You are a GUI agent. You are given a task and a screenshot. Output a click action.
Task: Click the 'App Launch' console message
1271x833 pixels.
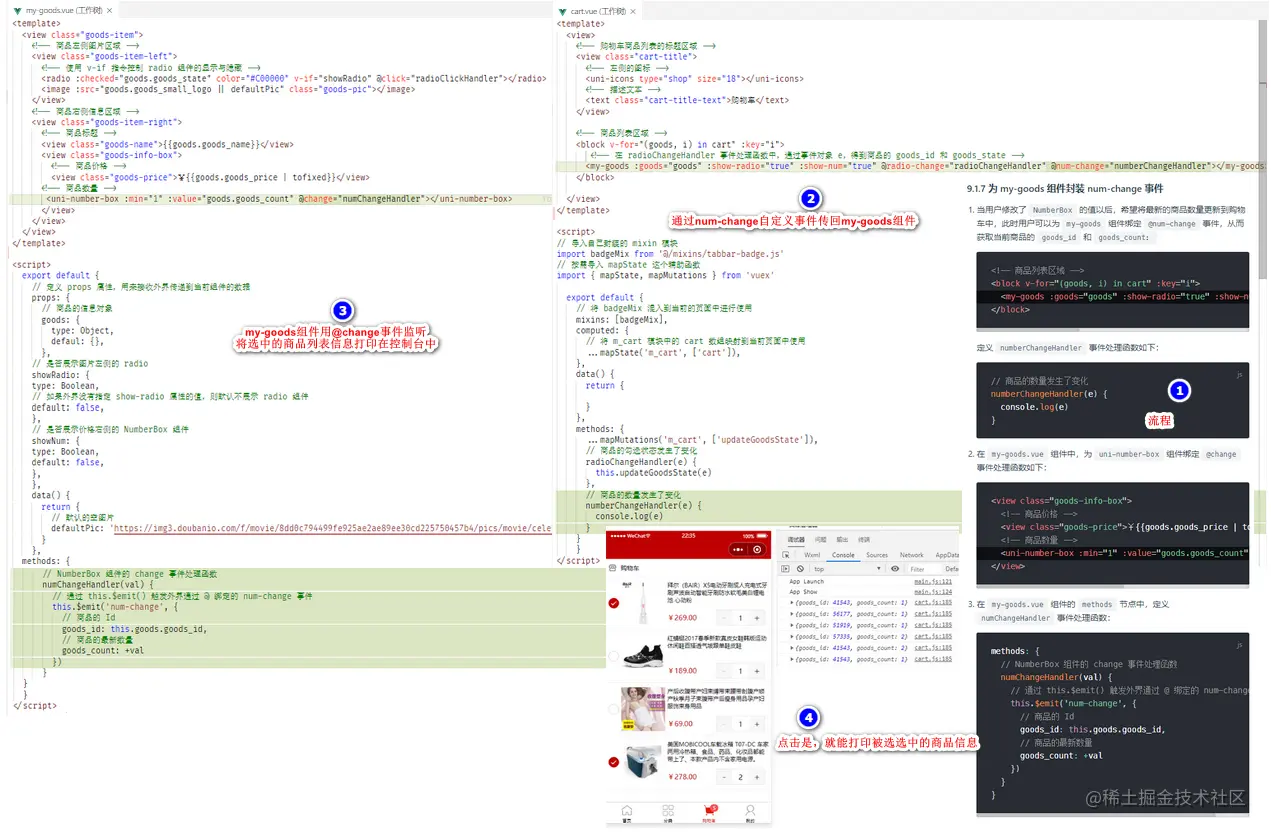point(807,581)
